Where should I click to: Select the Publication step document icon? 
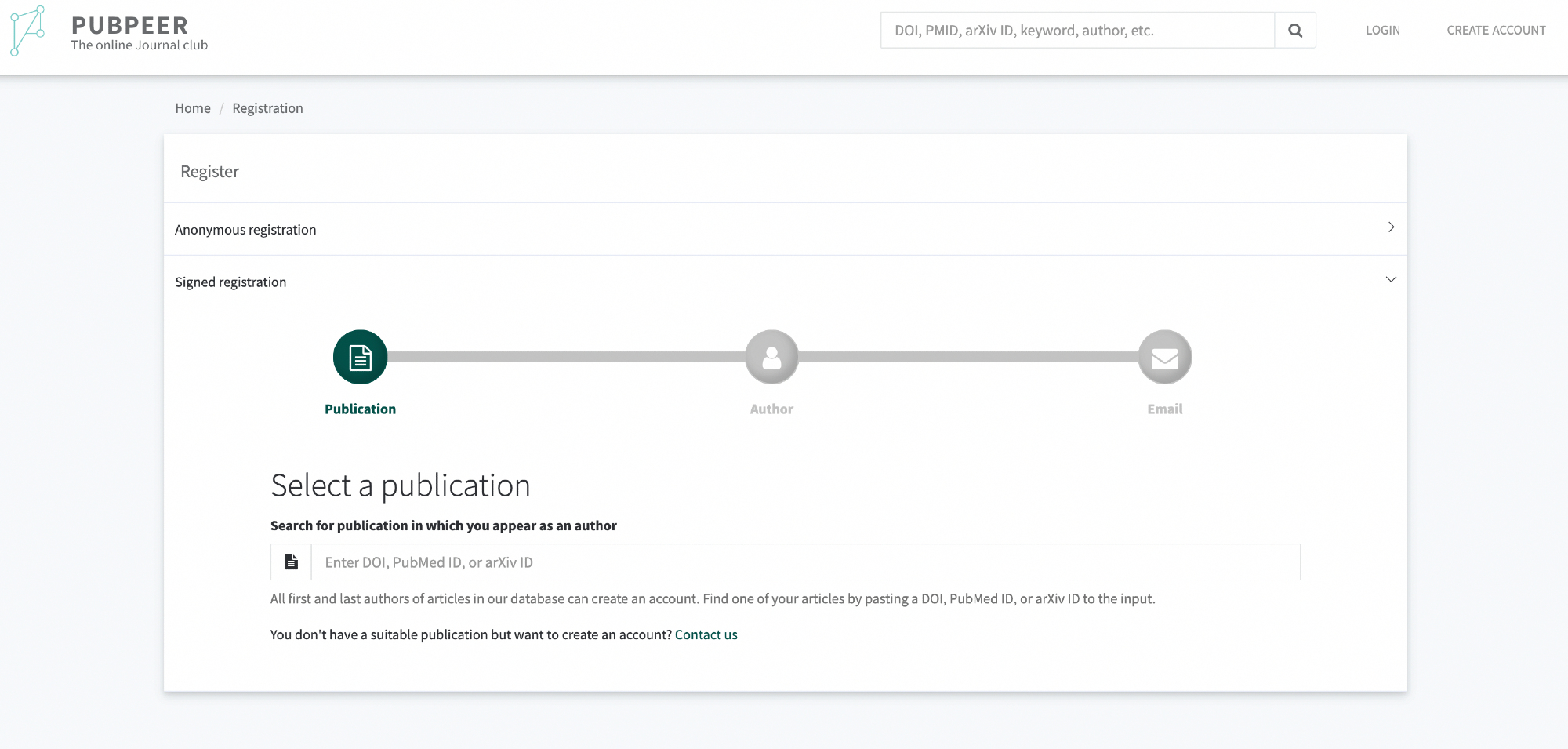click(x=361, y=358)
